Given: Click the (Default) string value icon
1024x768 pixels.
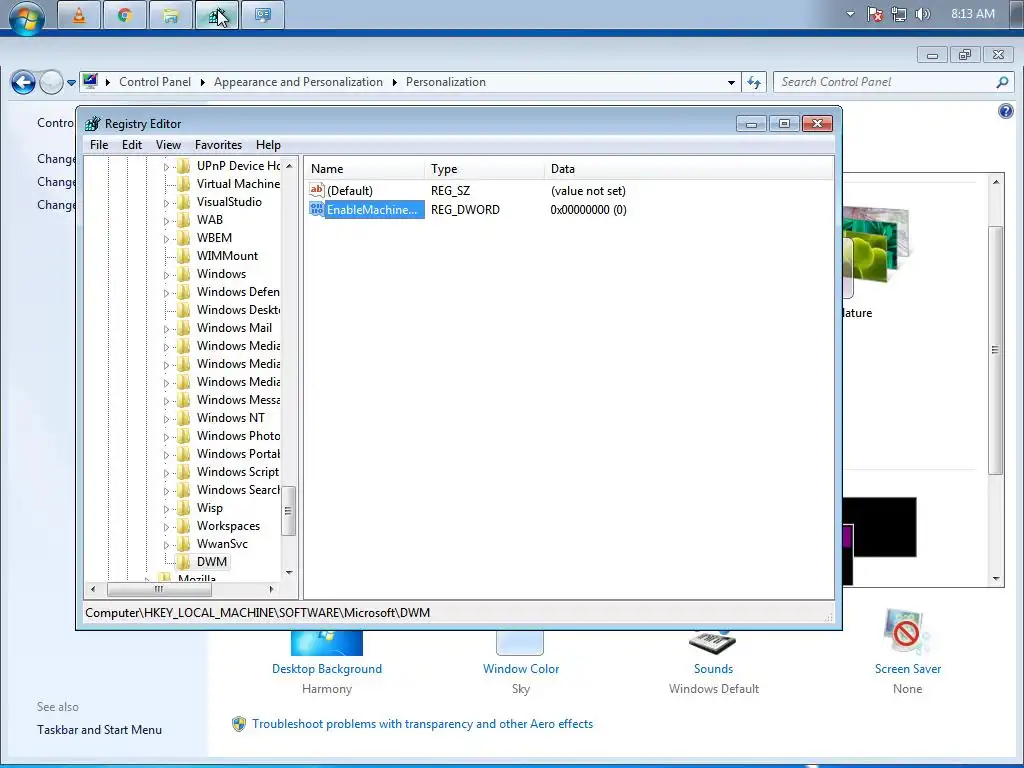Looking at the screenshot, I should point(317,190).
